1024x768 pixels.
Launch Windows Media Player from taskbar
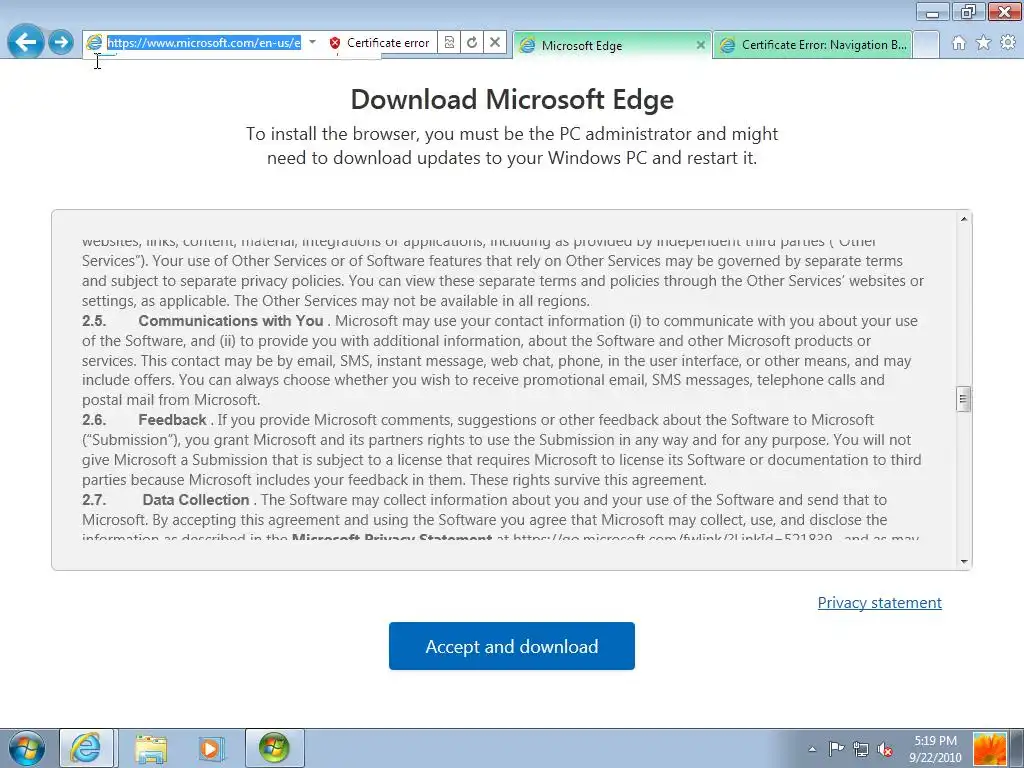(x=211, y=748)
